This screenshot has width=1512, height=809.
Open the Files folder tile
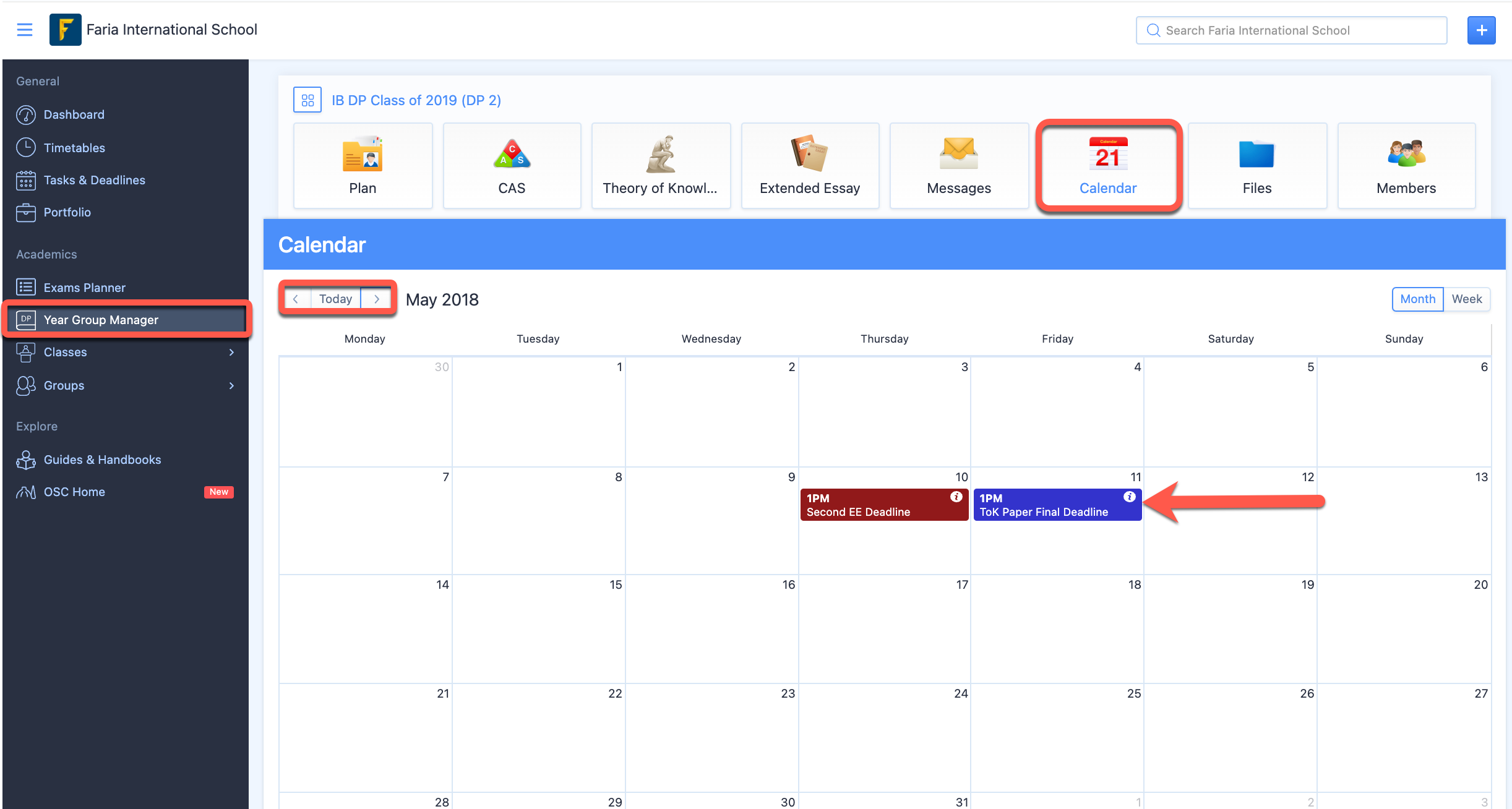(1257, 166)
